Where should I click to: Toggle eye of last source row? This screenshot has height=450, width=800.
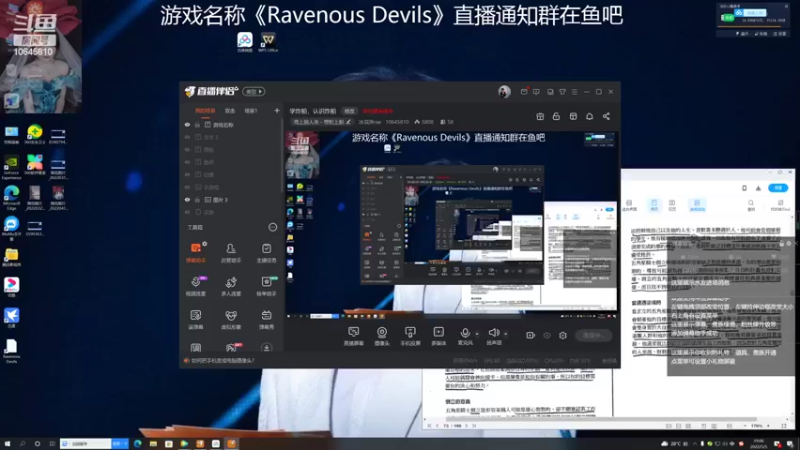coord(187,212)
